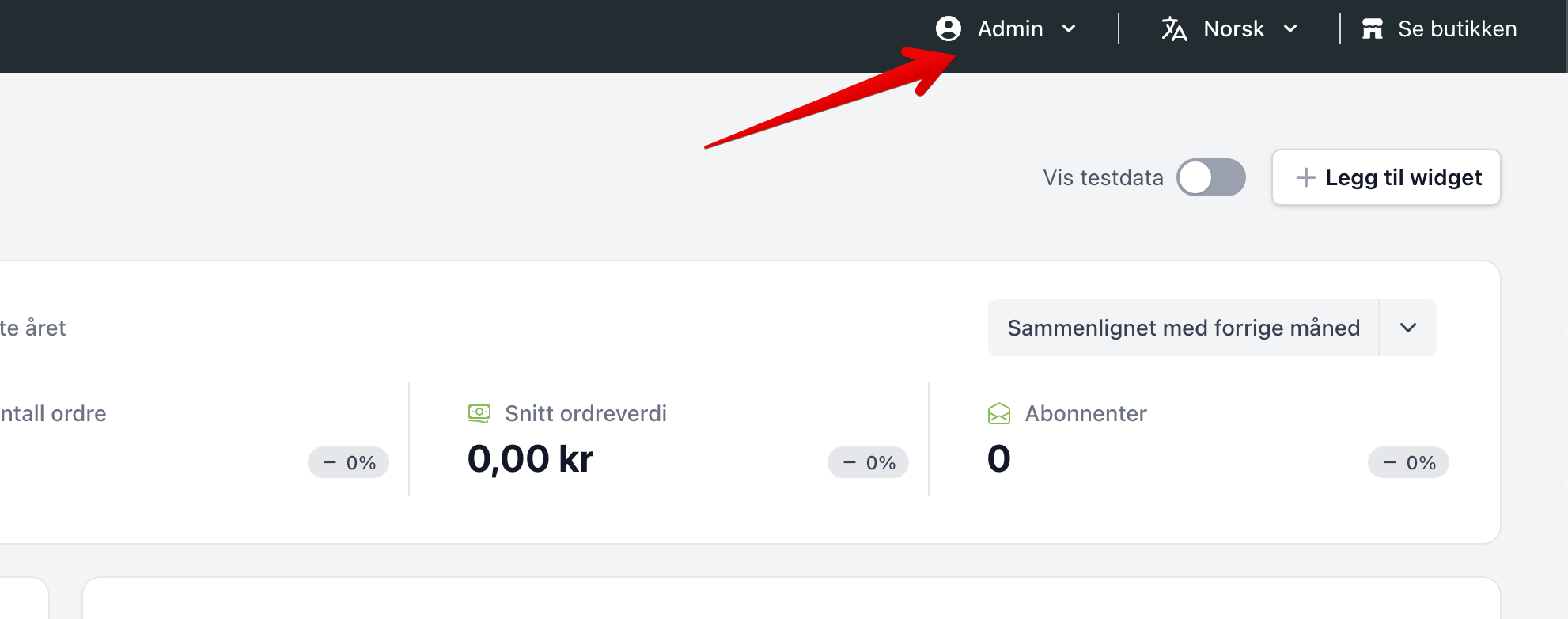Expand the Admin chevron arrow
The image size is (1568, 619).
coord(1069,29)
